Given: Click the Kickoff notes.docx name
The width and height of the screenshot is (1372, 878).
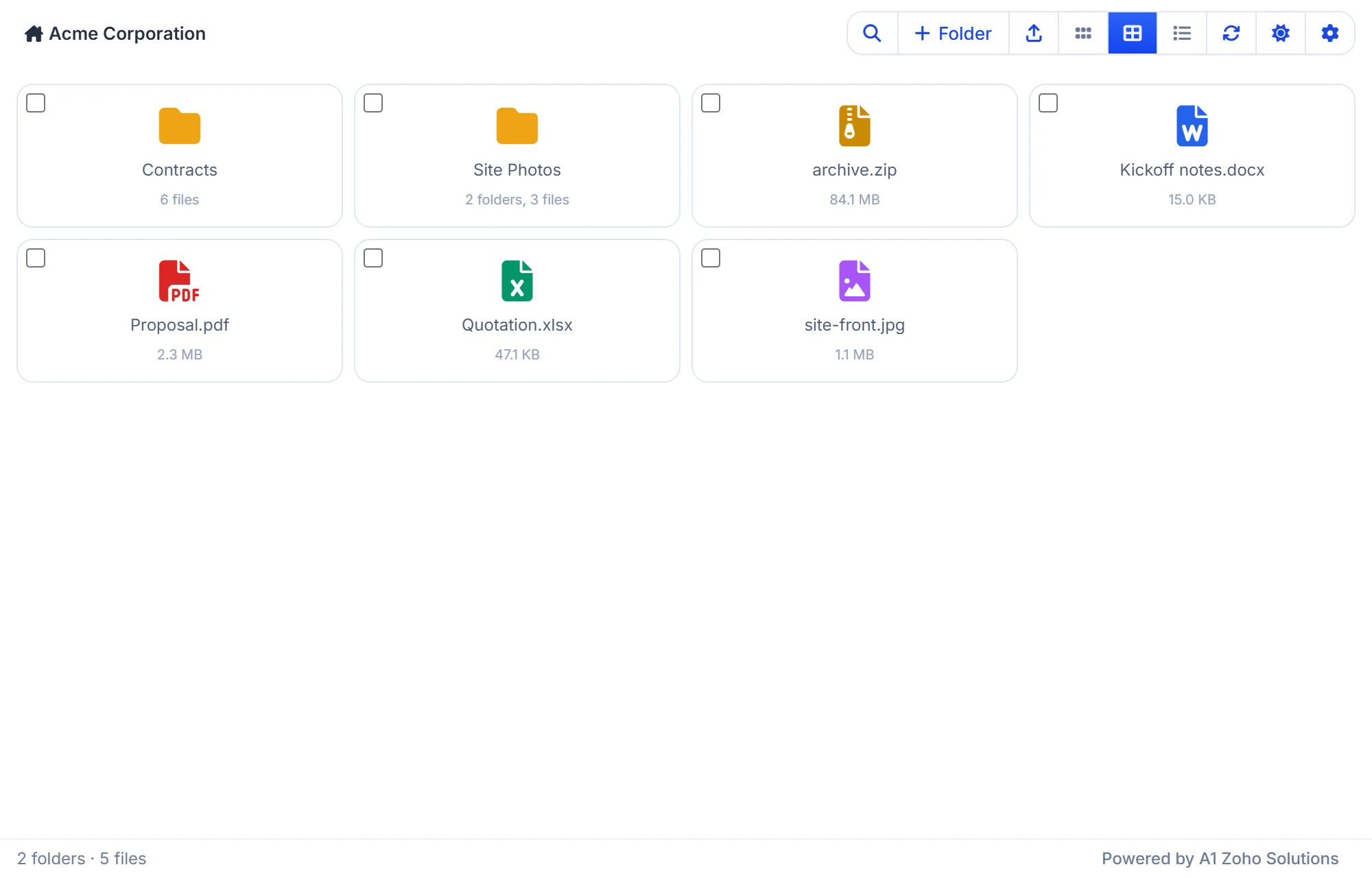Looking at the screenshot, I should (1192, 170).
